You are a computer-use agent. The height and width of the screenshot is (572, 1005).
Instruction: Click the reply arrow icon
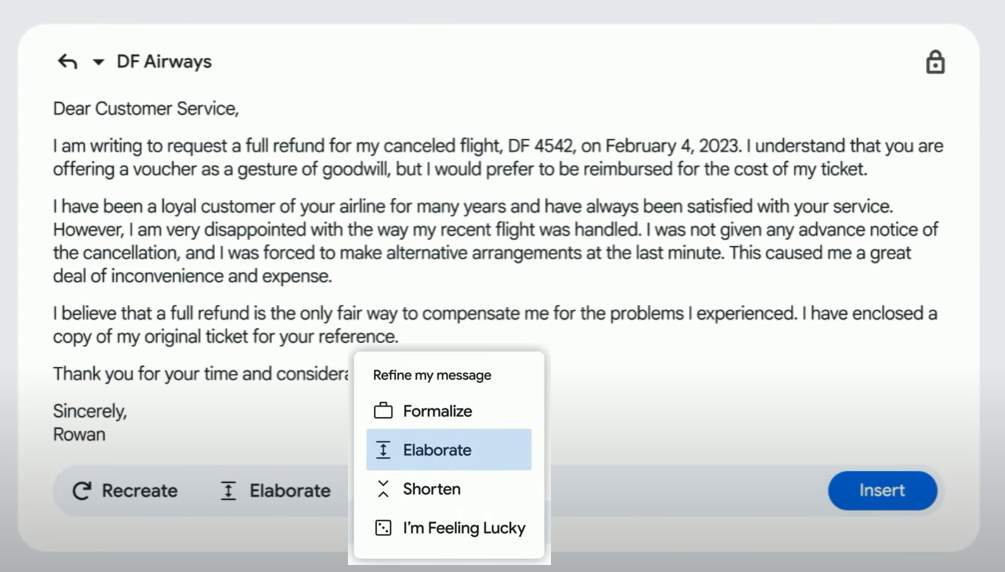pyautogui.click(x=67, y=62)
